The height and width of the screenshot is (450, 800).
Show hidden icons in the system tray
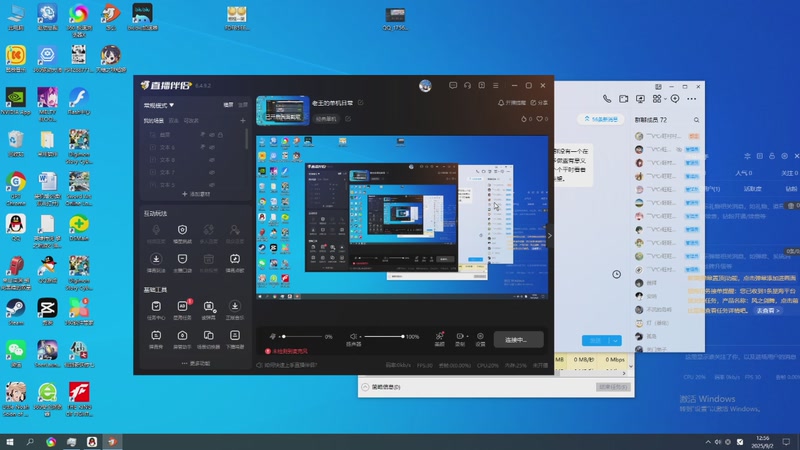tap(708, 442)
